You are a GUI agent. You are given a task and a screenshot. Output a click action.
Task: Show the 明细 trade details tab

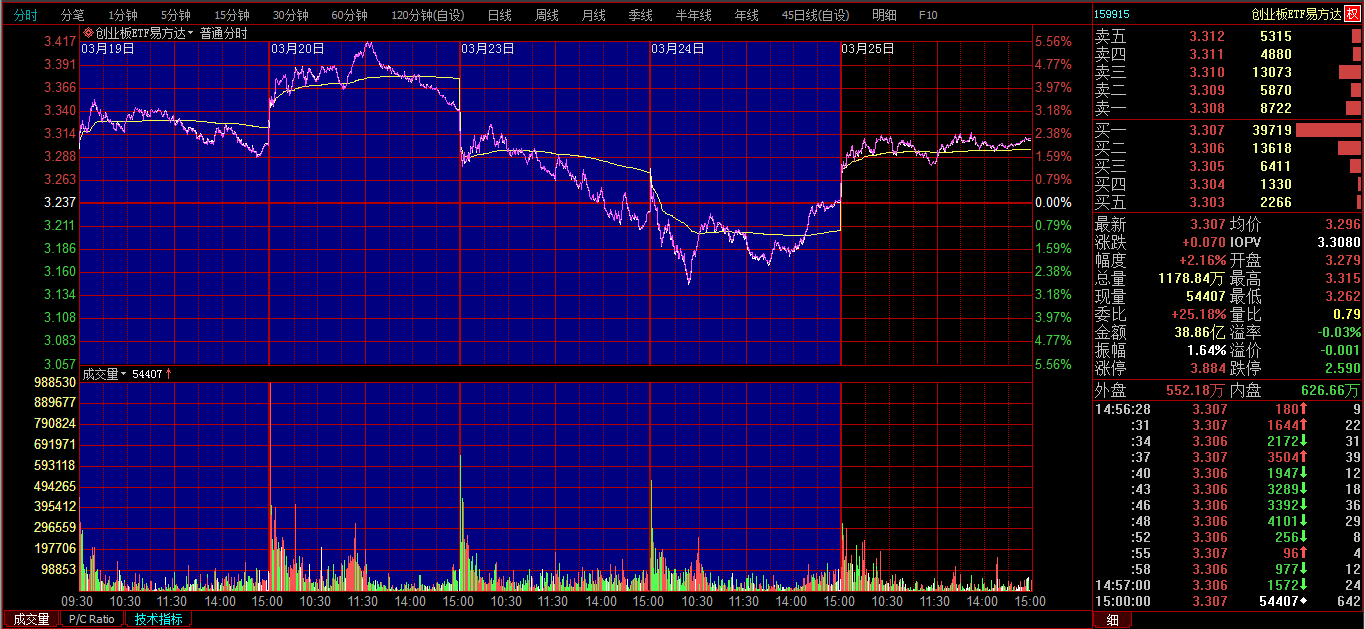coord(883,15)
